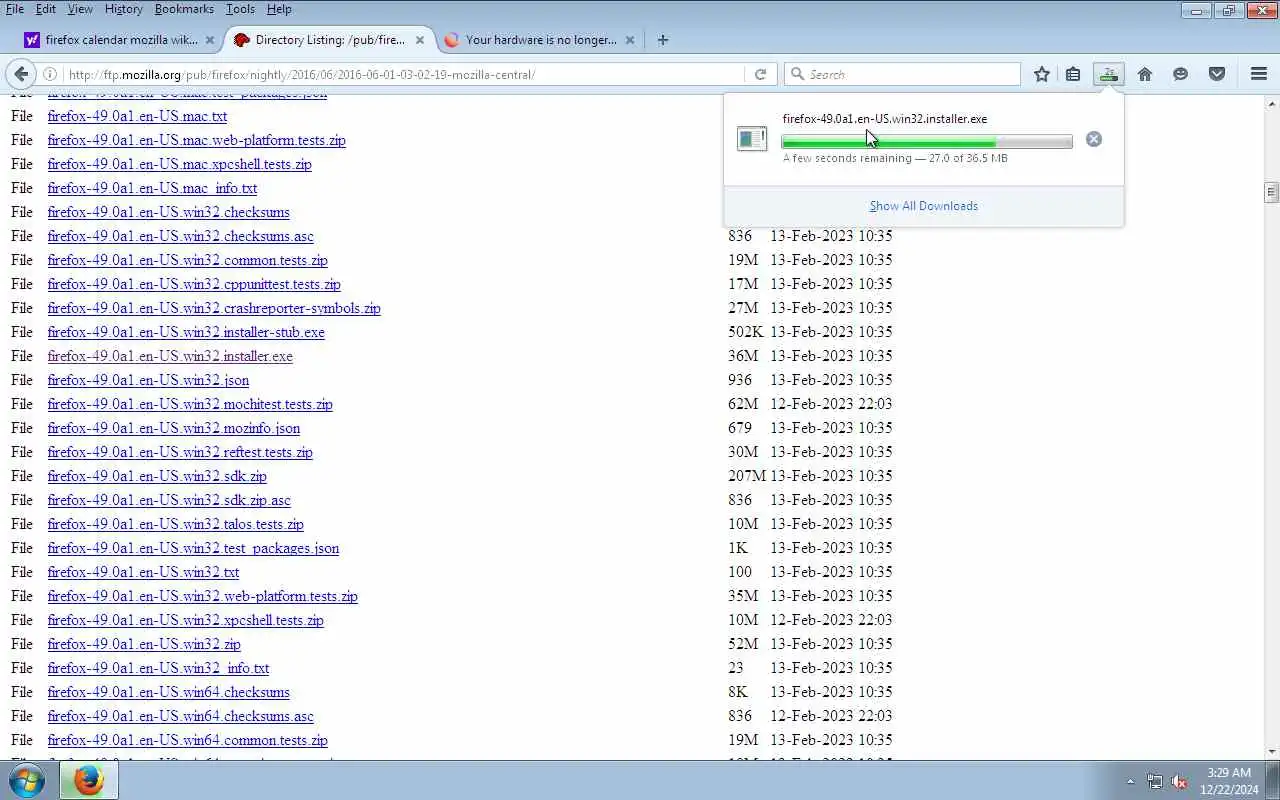Image resolution: width=1280 pixels, height=800 pixels.
Task: Open firefox-49.0a1.en-US.win32.crashreporter-symbols.zip link
Action: point(214,308)
